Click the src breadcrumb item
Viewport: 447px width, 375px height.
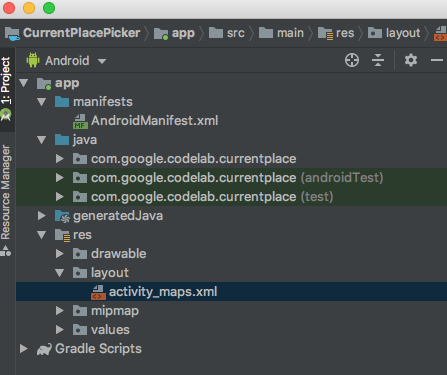point(236,33)
